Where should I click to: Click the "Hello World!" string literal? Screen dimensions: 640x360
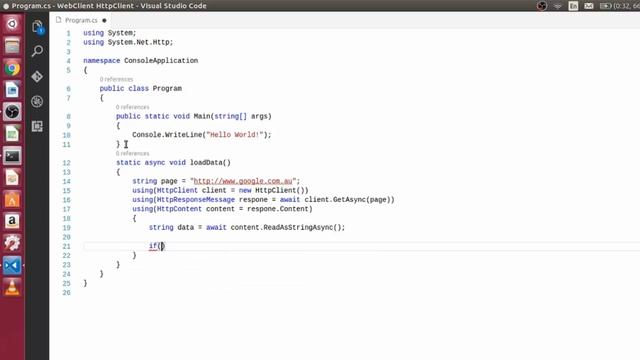pyautogui.click(x=234, y=135)
